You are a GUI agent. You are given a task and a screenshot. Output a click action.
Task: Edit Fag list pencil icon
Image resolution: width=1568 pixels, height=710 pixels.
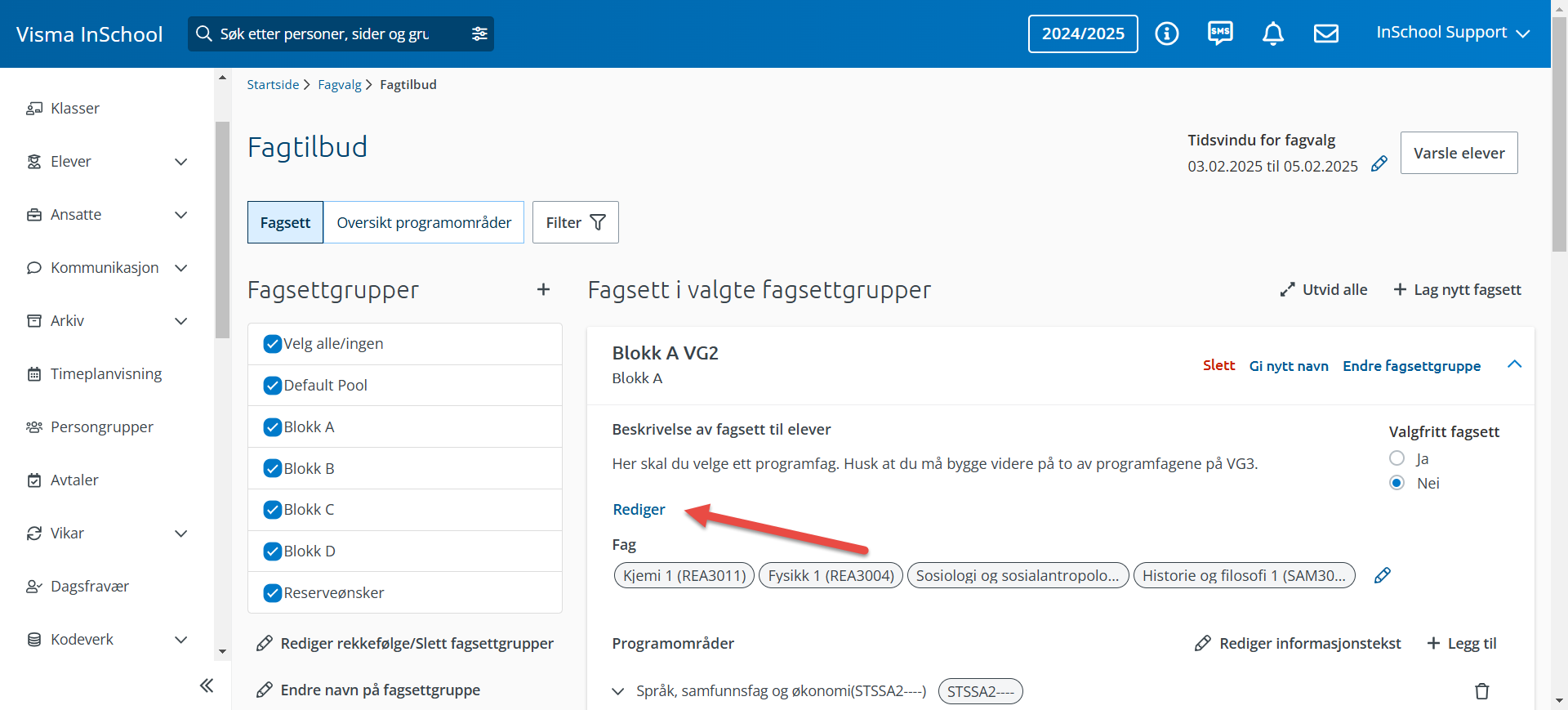1382,575
